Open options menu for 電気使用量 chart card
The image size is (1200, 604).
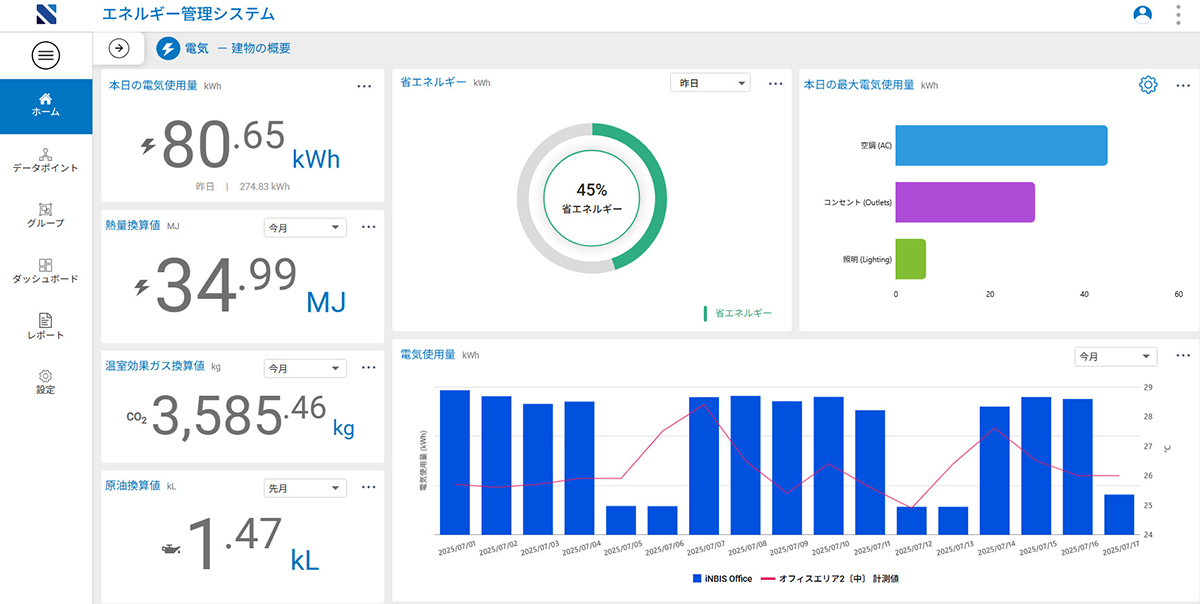click(x=1183, y=356)
